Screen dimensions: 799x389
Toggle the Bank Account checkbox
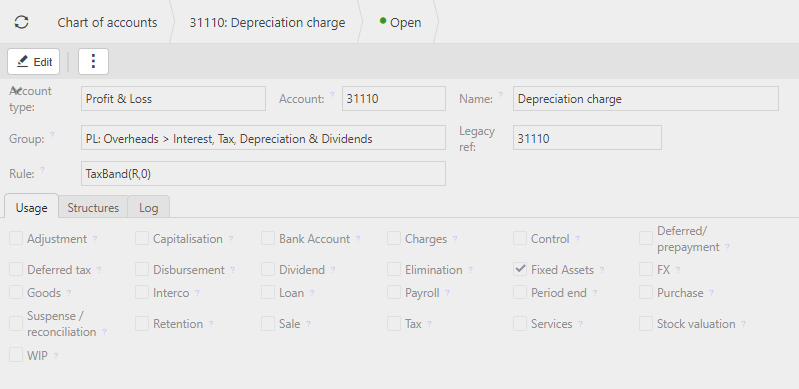(268, 238)
